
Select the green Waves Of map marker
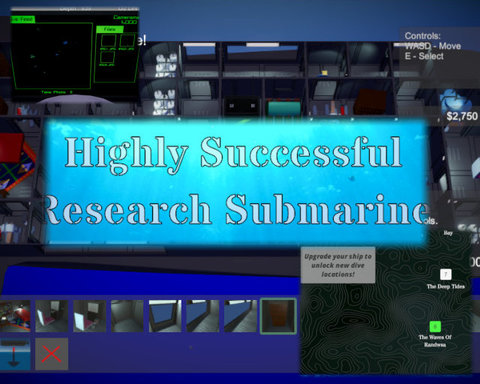pyautogui.click(x=435, y=326)
